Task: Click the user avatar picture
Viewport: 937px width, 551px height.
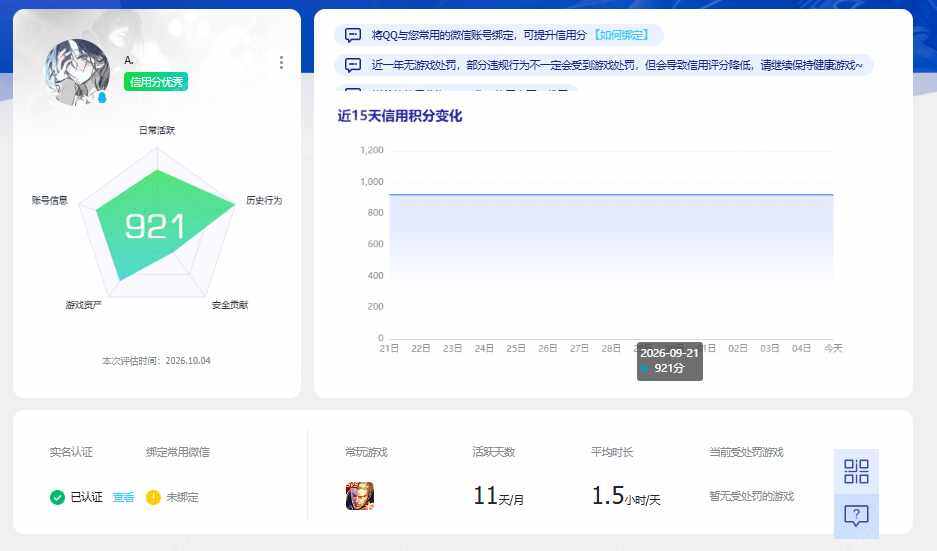Action: (x=77, y=72)
